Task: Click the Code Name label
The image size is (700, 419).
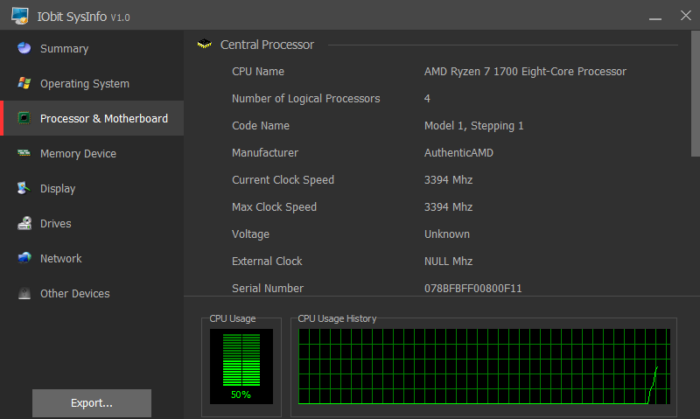Action: pos(261,126)
